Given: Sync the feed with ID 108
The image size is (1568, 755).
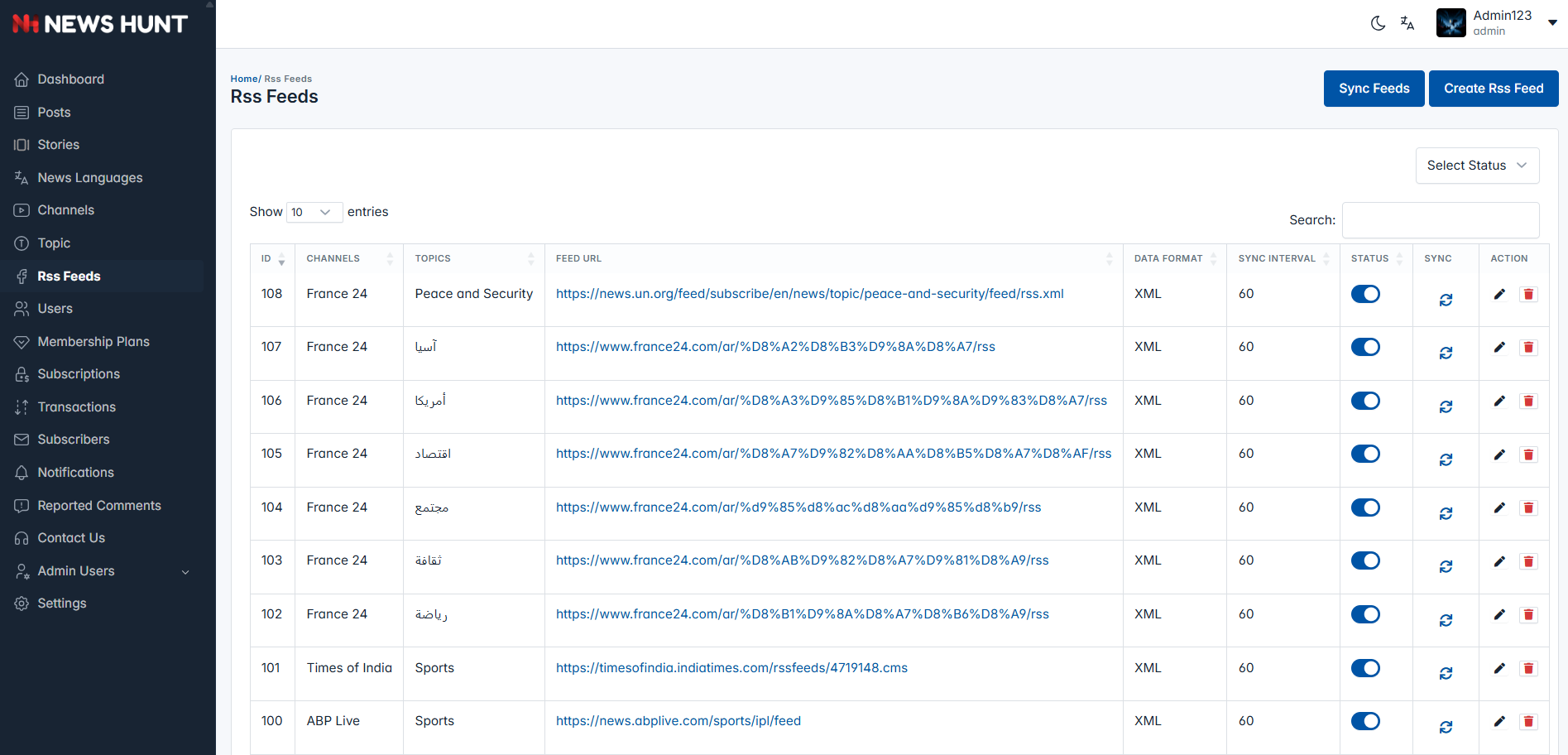Looking at the screenshot, I should pos(1446,301).
